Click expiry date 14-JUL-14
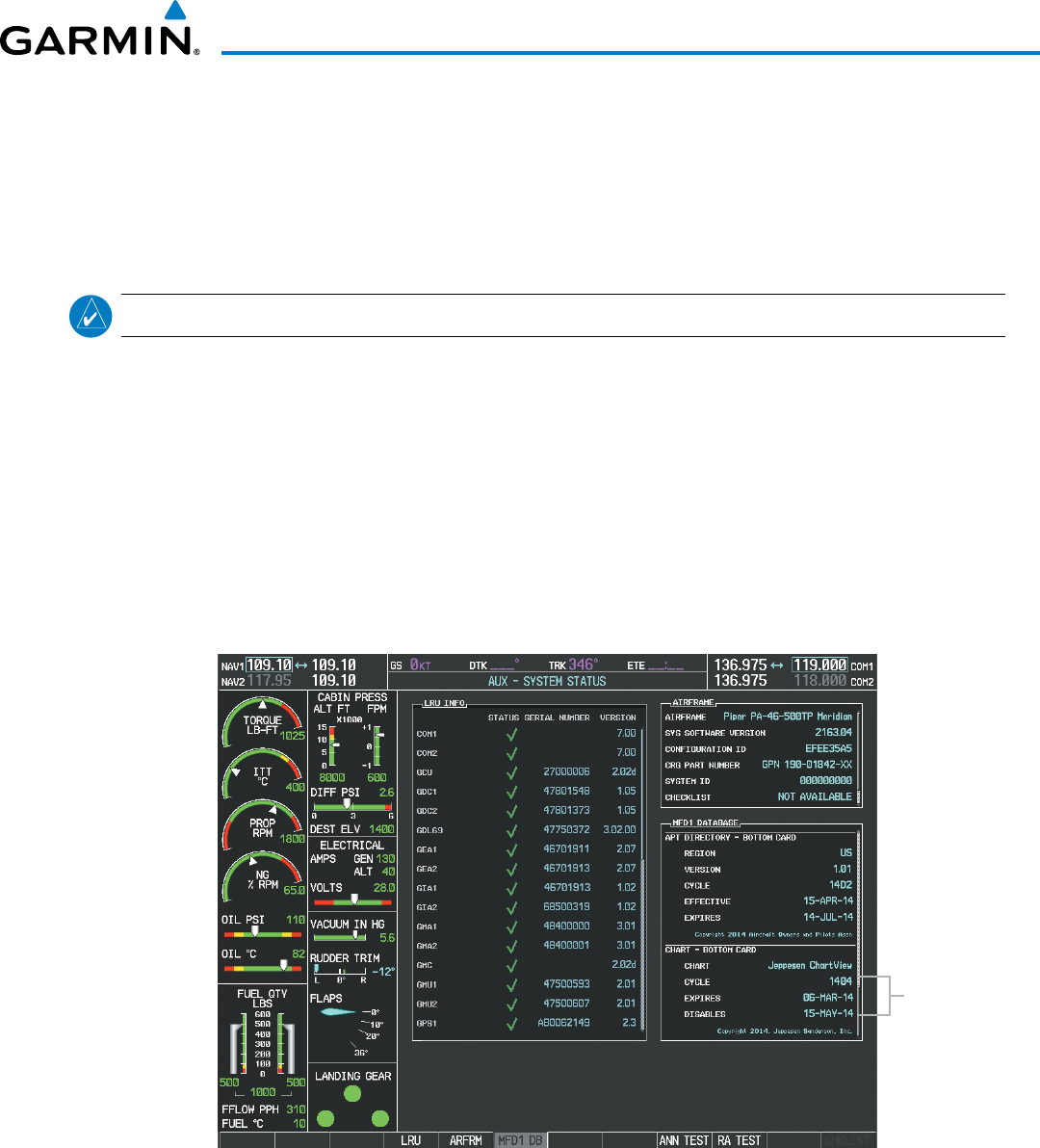Viewport: 1040px width, 1148px height. (828, 918)
